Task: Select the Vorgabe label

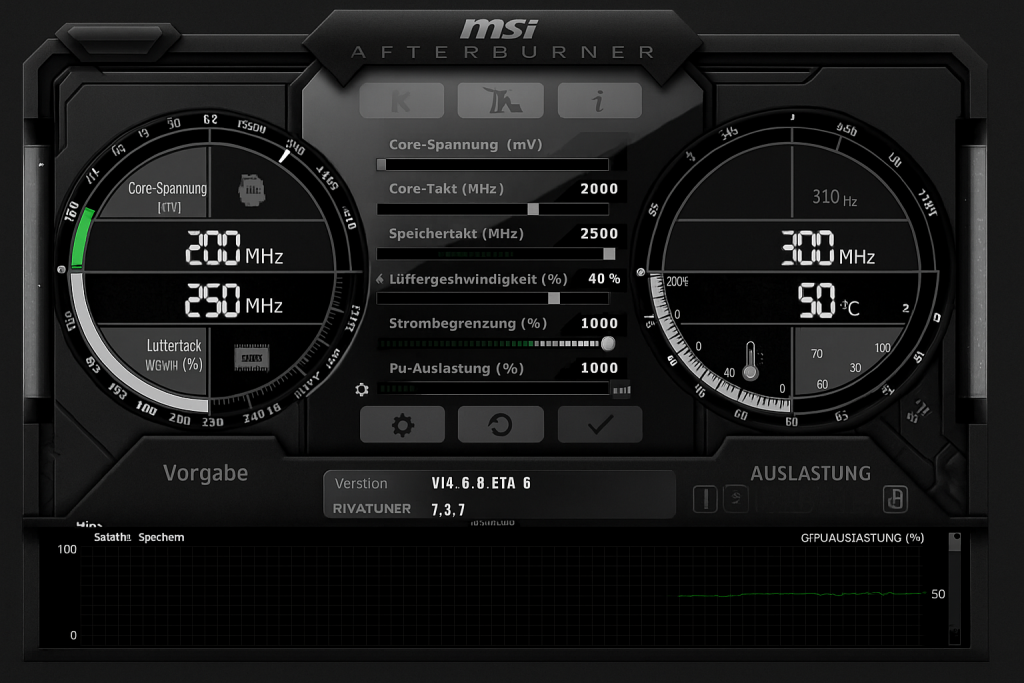Action: coord(205,473)
